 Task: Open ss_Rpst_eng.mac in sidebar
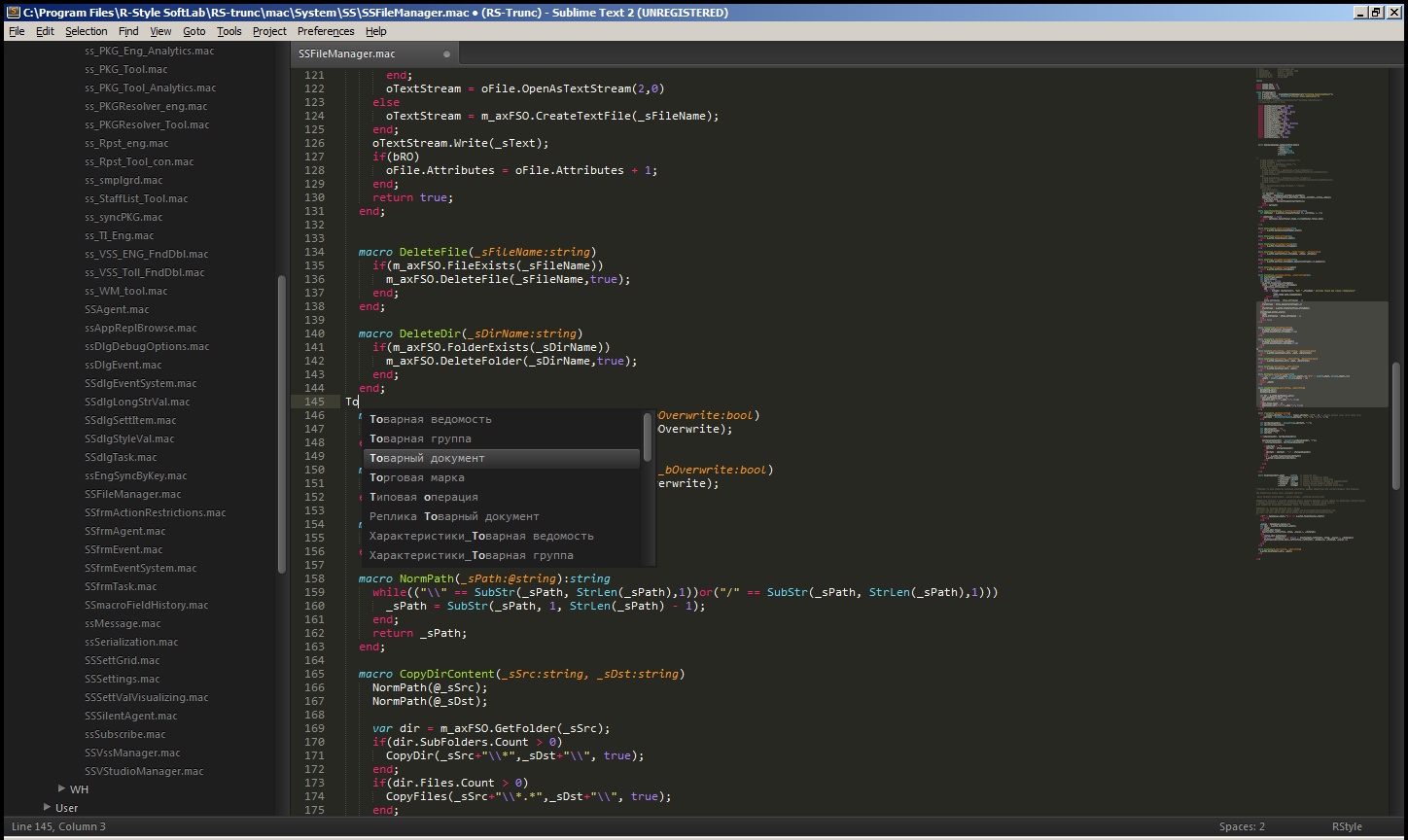pos(126,143)
